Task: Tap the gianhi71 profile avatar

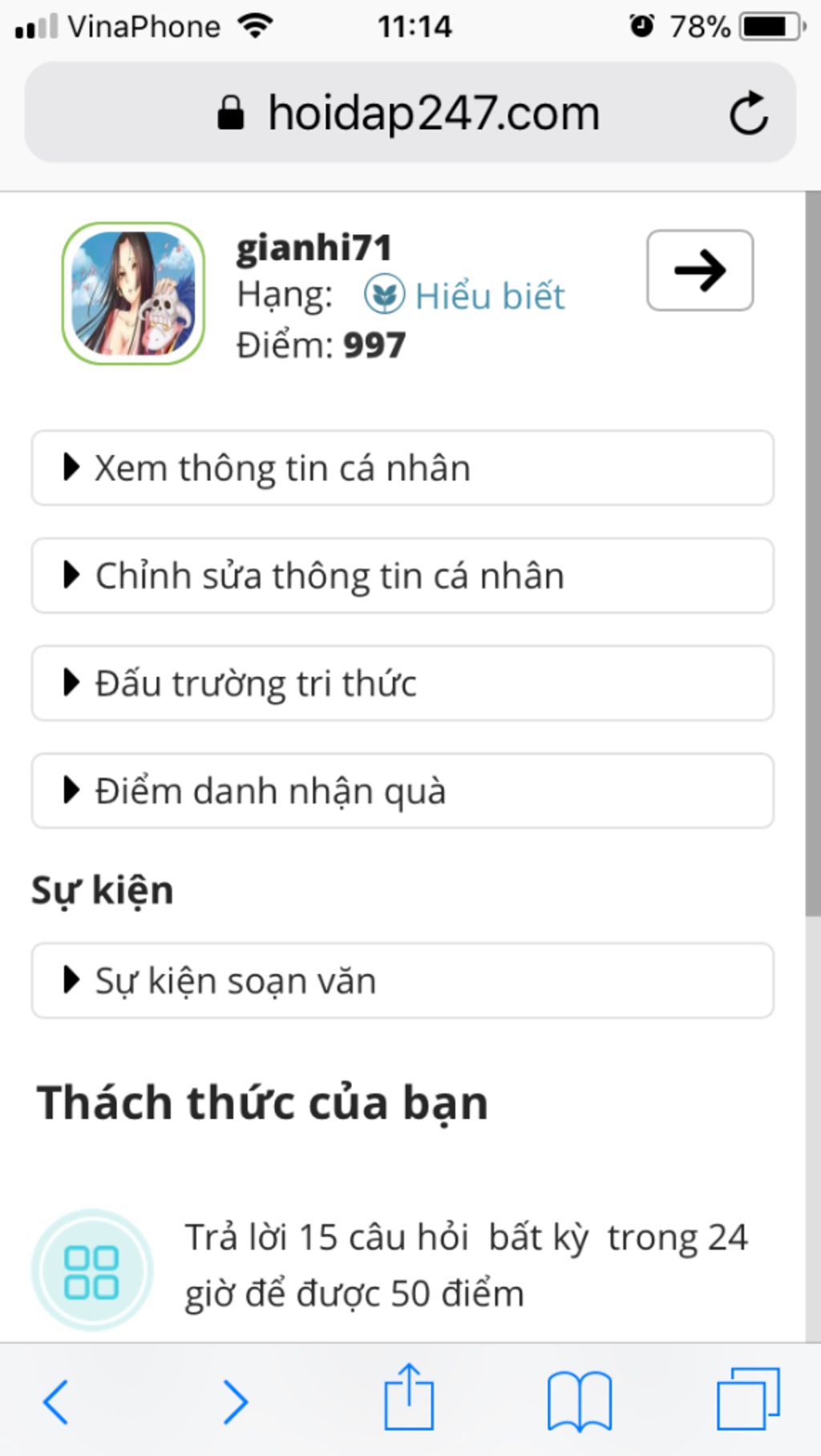Action: [x=133, y=293]
